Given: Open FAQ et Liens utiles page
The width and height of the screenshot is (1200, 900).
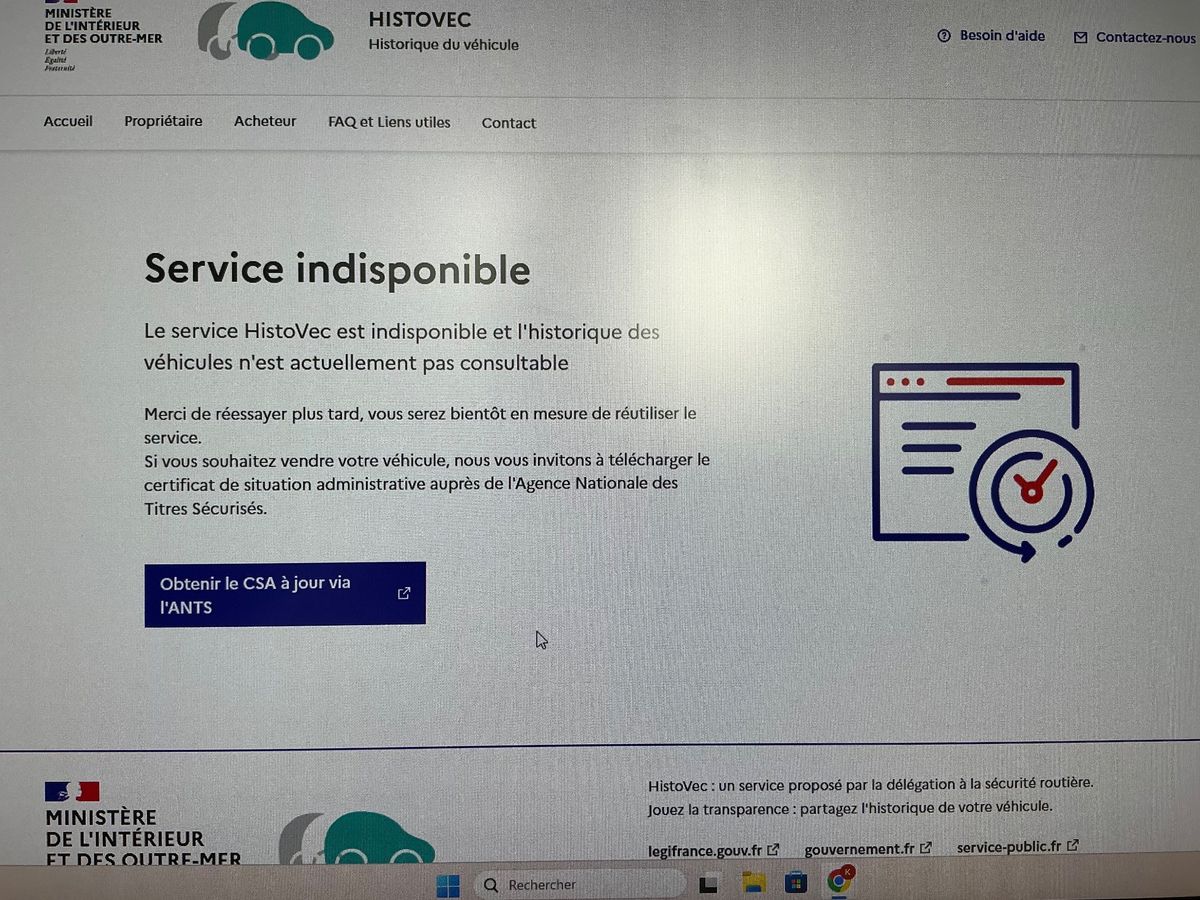Looking at the screenshot, I should tap(389, 122).
